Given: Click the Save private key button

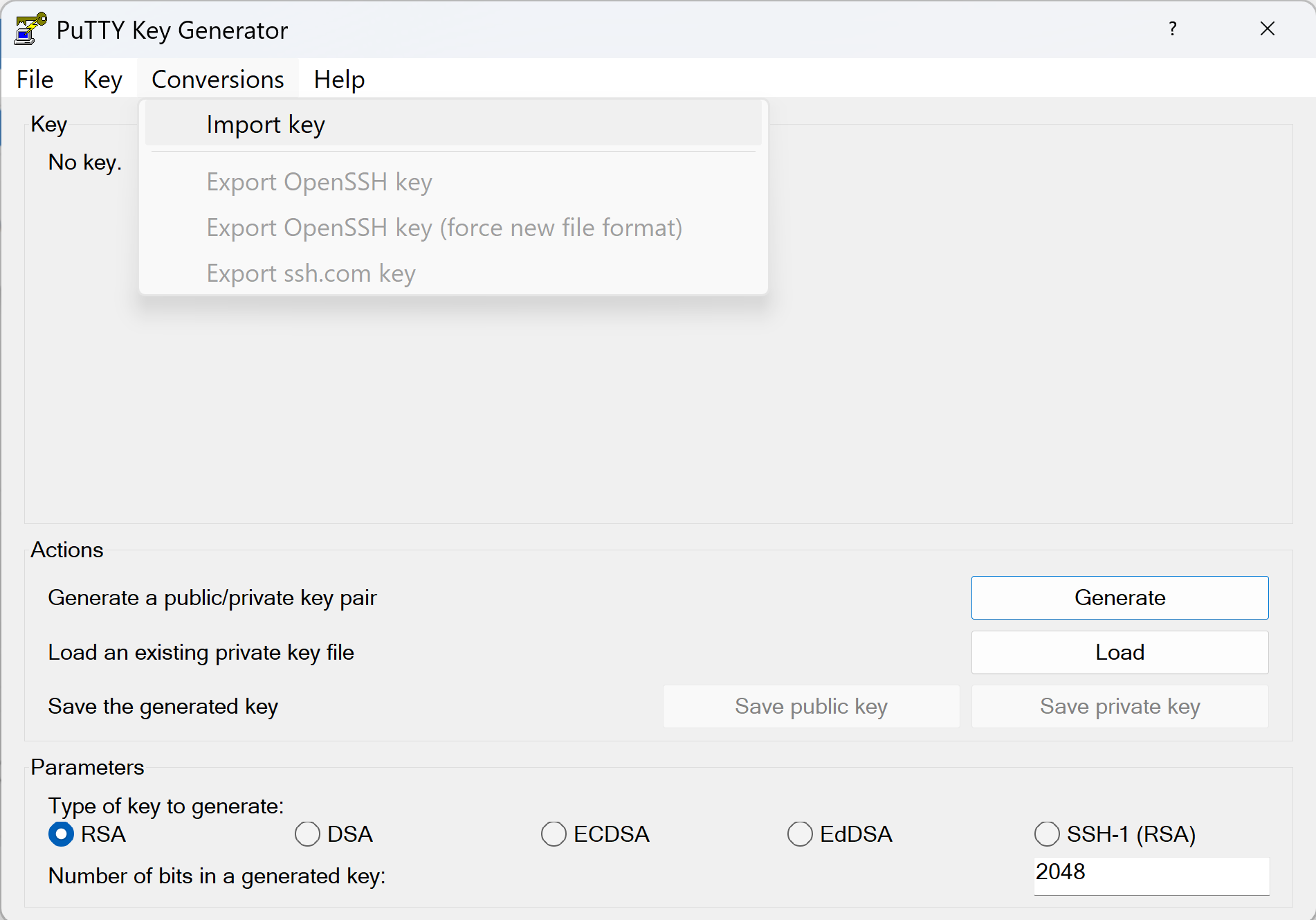Looking at the screenshot, I should (1119, 706).
